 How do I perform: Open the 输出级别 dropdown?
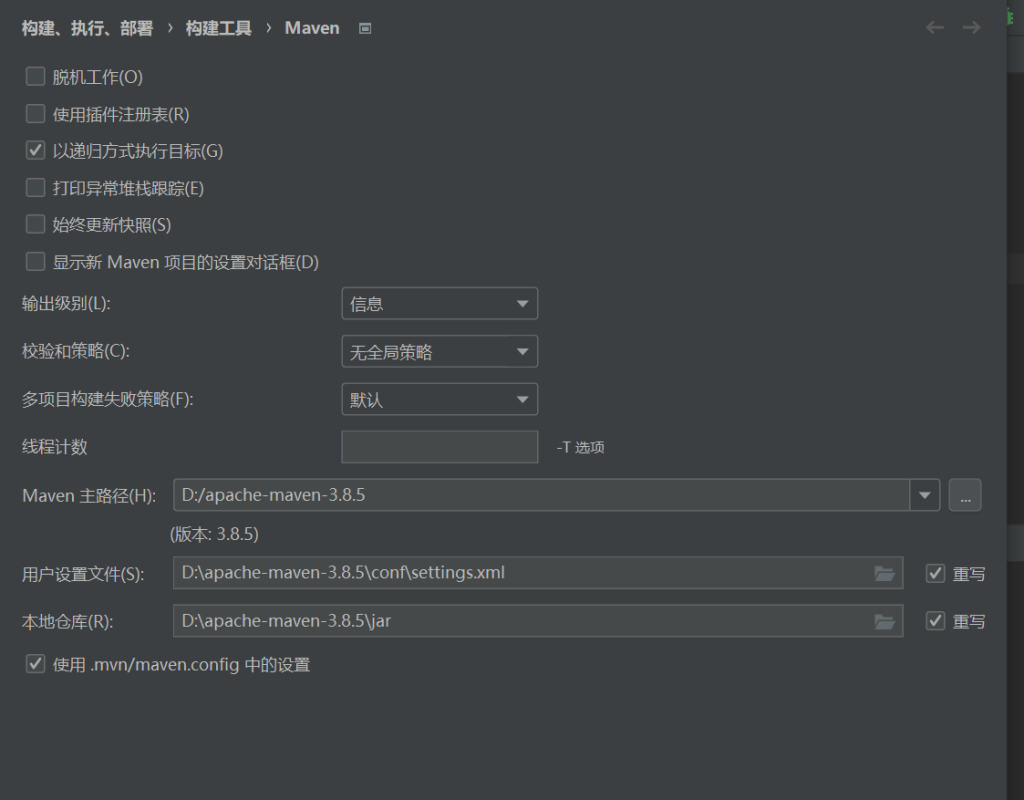coord(439,304)
